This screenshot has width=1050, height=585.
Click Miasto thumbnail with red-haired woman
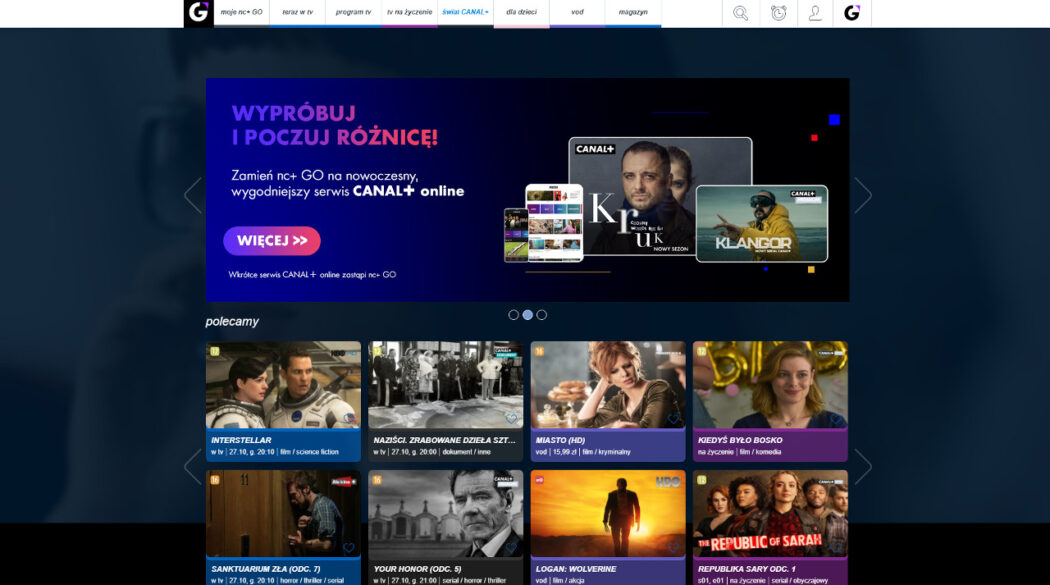pyautogui.click(x=608, y=385)
